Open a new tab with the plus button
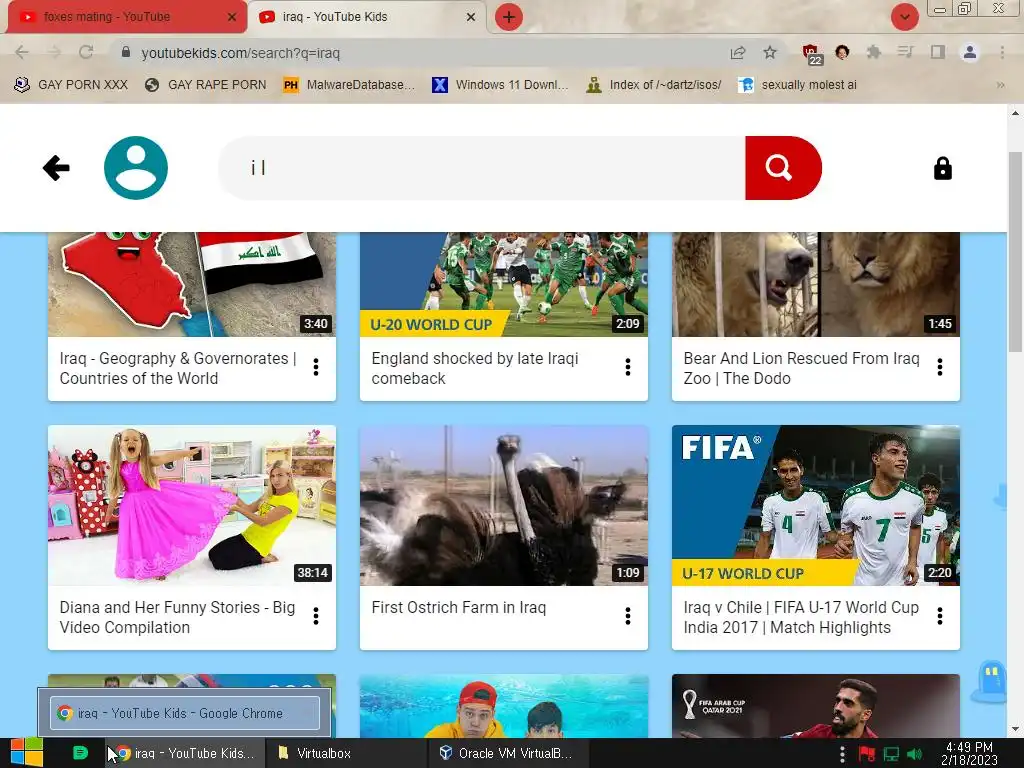This screenshot has width=1024, height=768. pyautogui.click(x=509, y=17)
